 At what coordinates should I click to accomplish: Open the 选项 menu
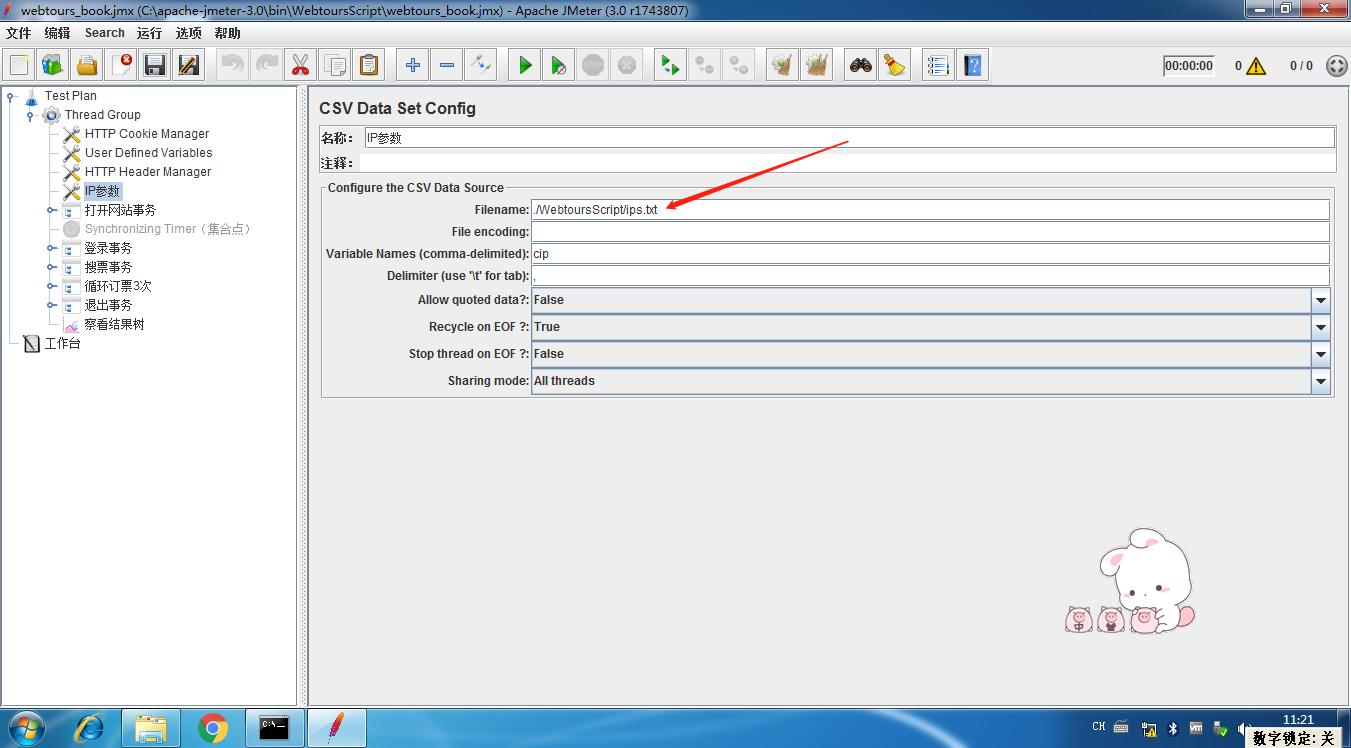click(188, 33)
